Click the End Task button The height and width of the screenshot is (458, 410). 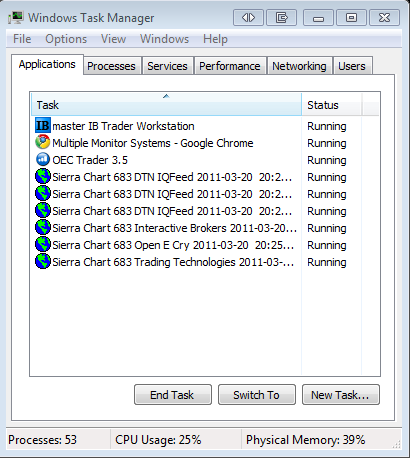173,395
